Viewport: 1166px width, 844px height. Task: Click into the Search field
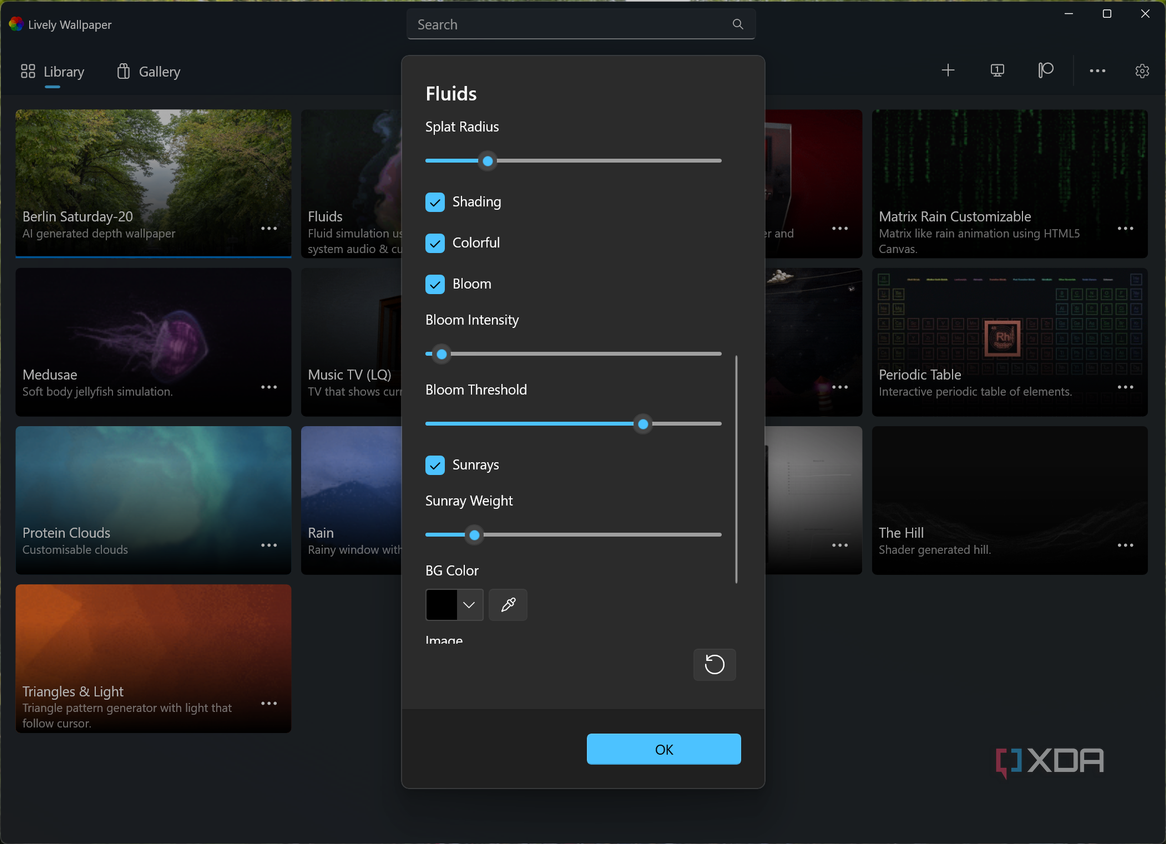(581, 25)
